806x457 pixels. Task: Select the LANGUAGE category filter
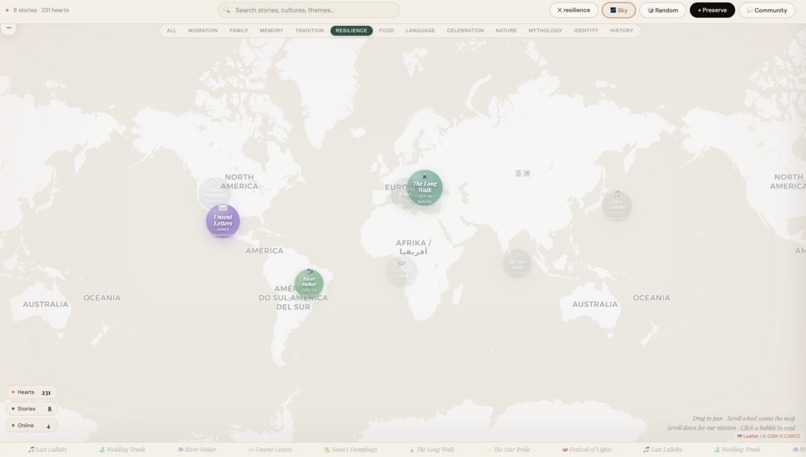coord(420,30)
